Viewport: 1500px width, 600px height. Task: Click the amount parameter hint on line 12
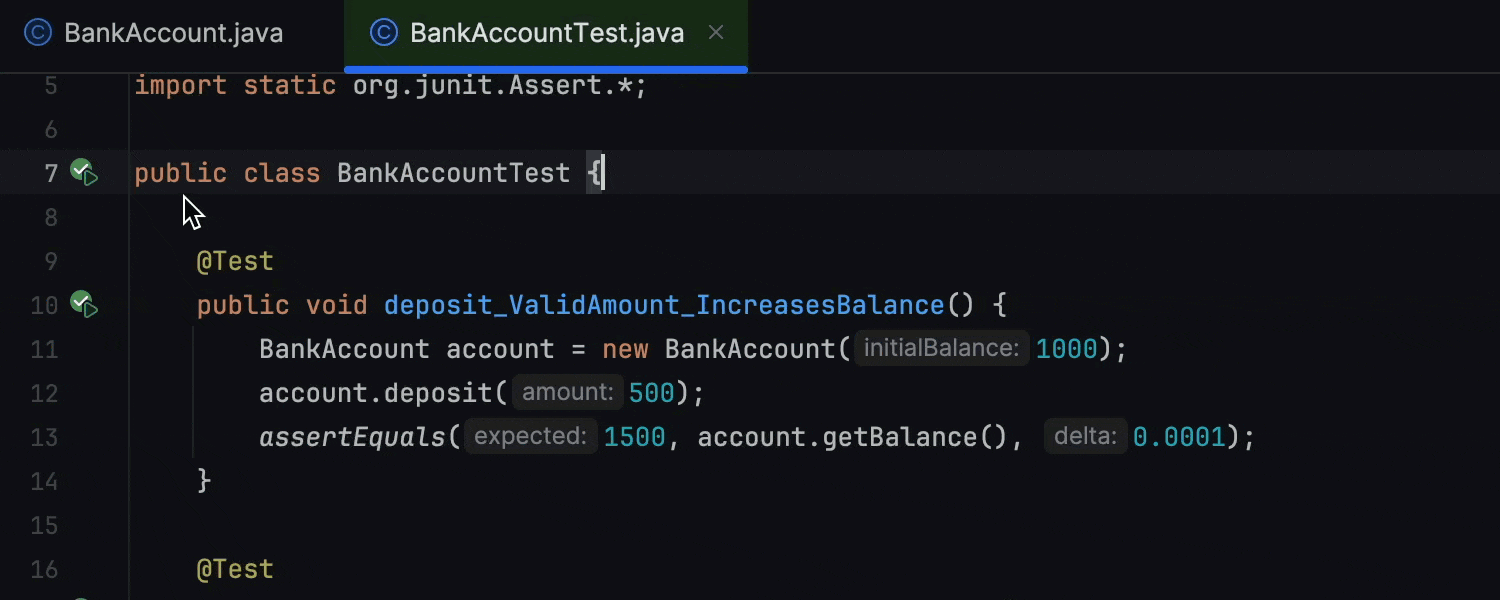tap(566, 392)
